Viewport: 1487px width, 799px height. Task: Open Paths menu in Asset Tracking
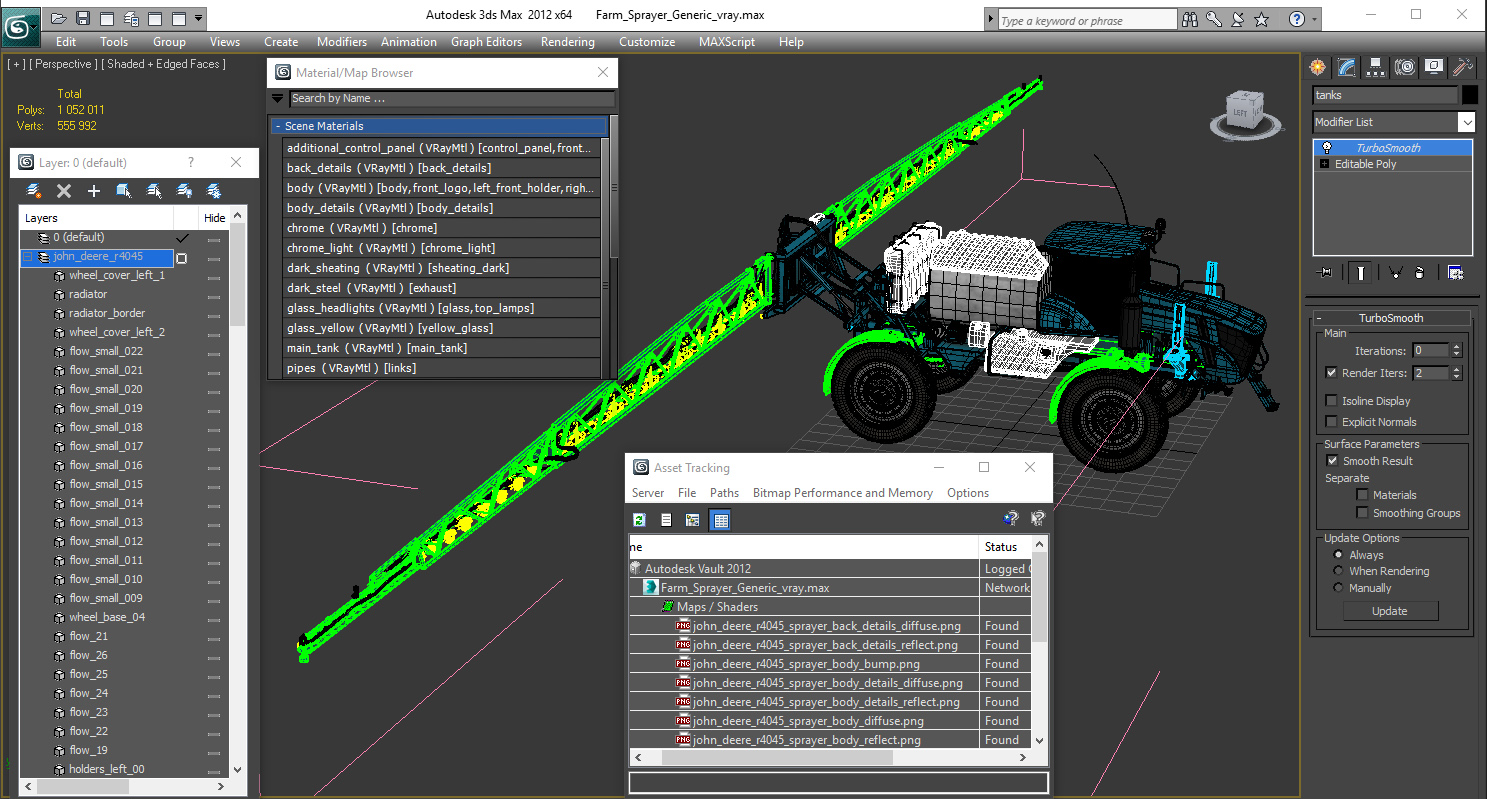724,493
